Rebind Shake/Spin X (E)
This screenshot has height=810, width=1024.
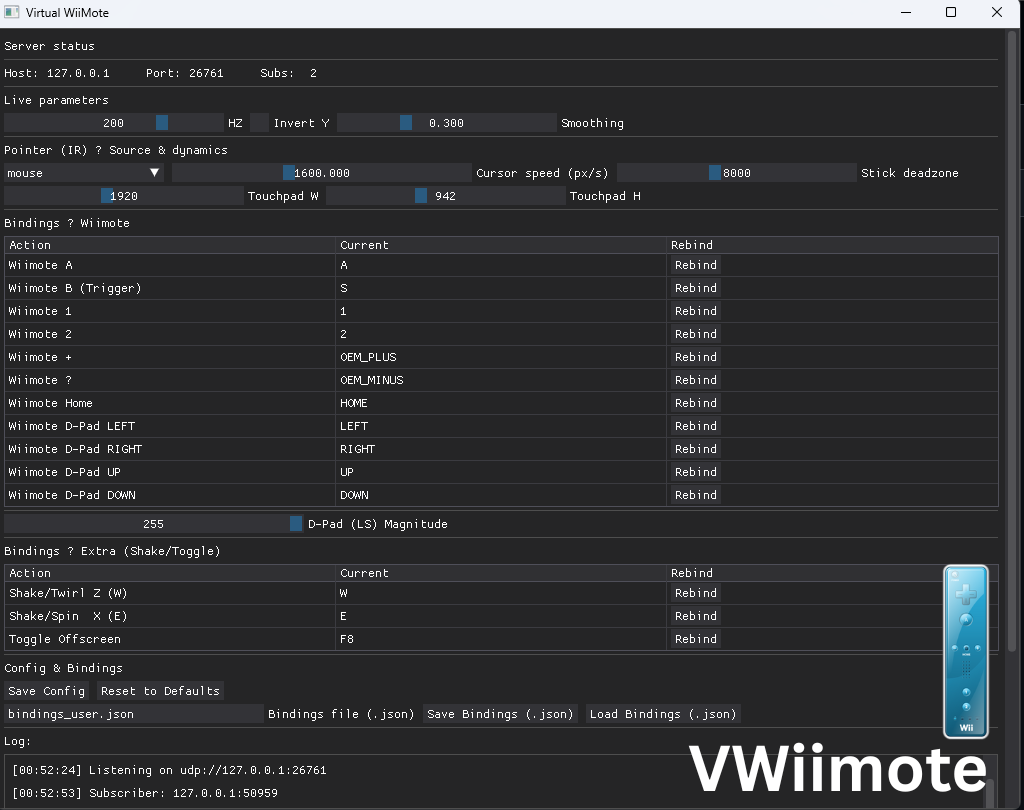(x=696, y=616)
